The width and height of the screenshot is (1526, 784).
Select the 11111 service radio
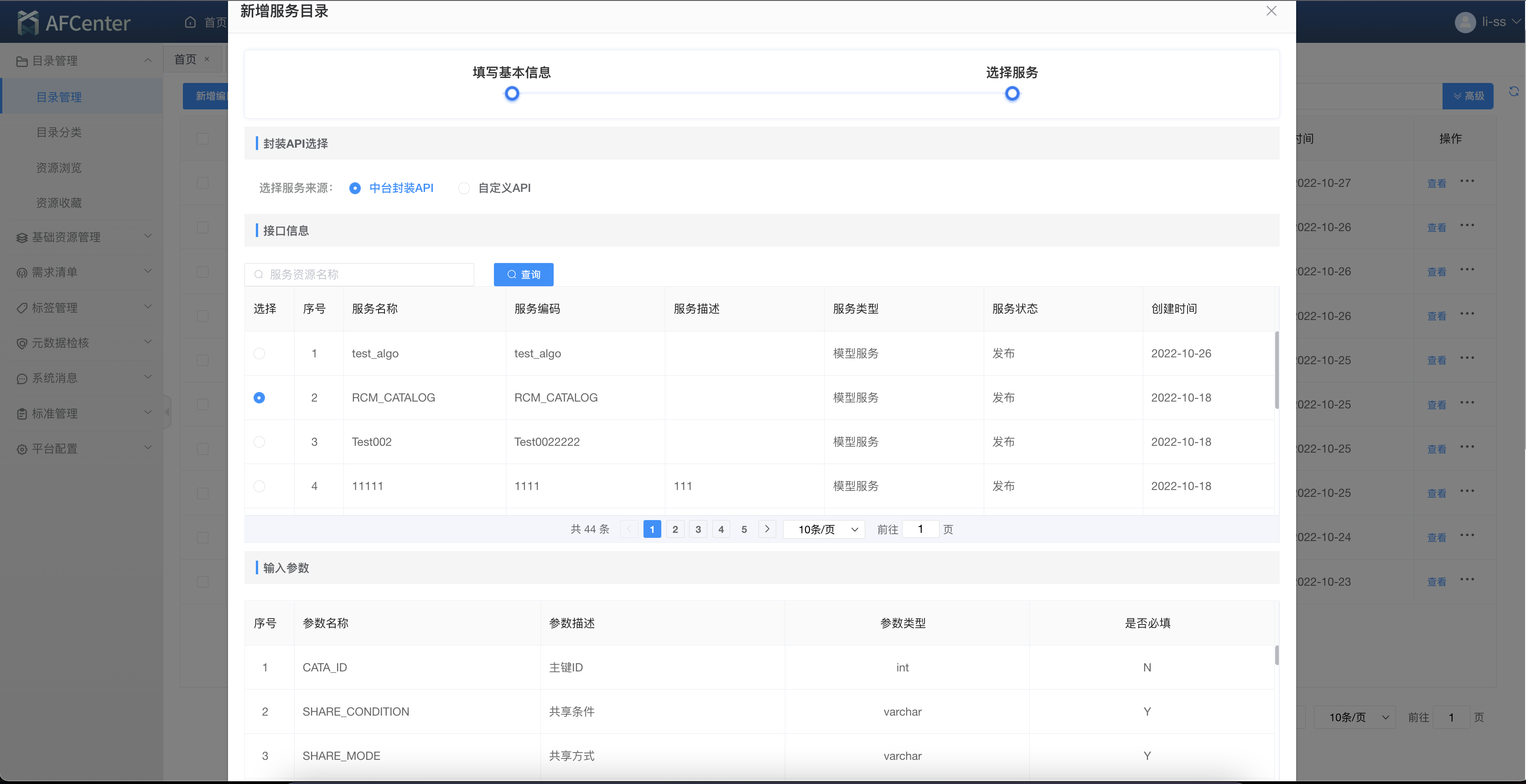pos(259,486)
